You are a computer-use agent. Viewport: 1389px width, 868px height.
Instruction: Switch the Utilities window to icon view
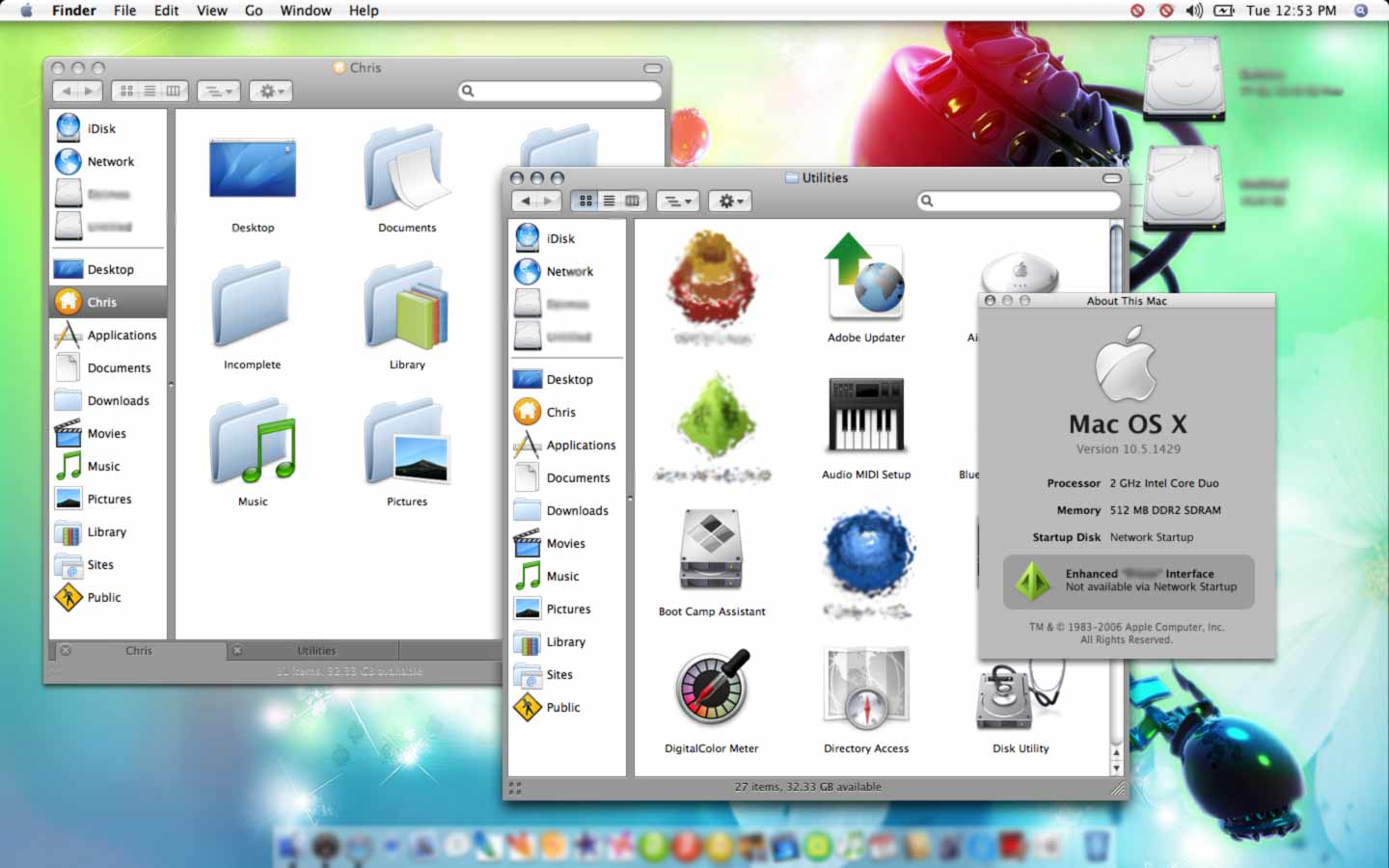pyautogui.click(x=586, y=201)
